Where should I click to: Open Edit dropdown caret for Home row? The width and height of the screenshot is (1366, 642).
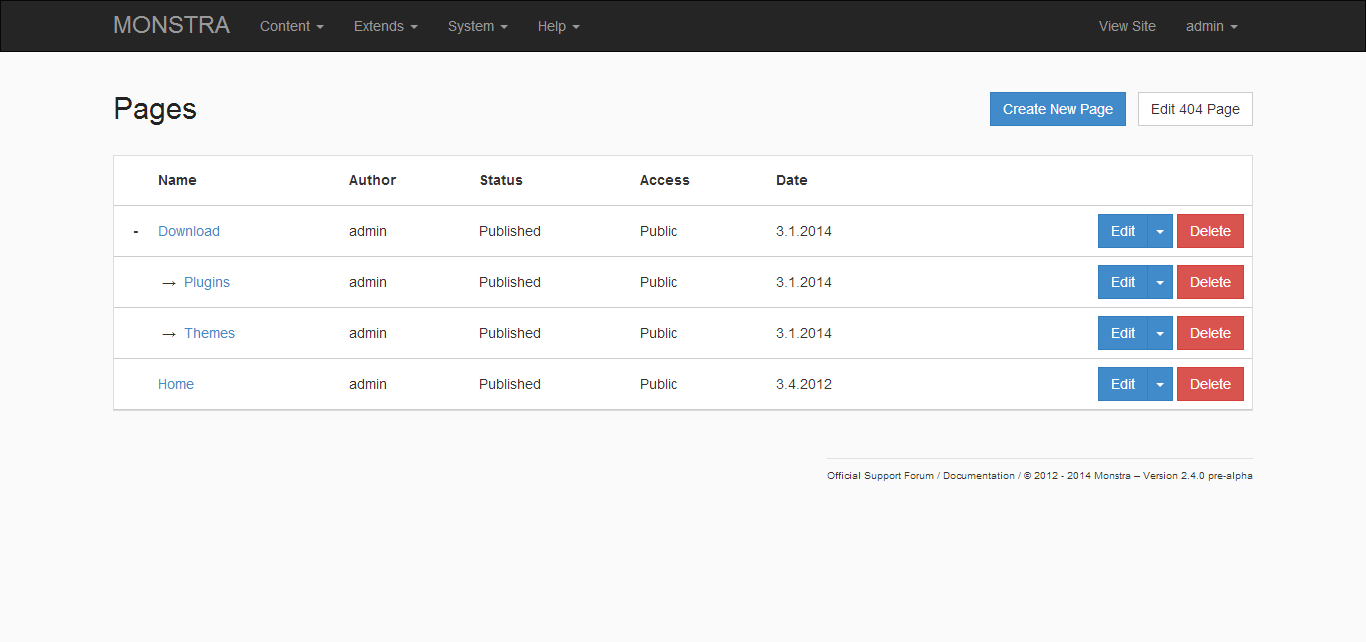tap(1160, 384)
